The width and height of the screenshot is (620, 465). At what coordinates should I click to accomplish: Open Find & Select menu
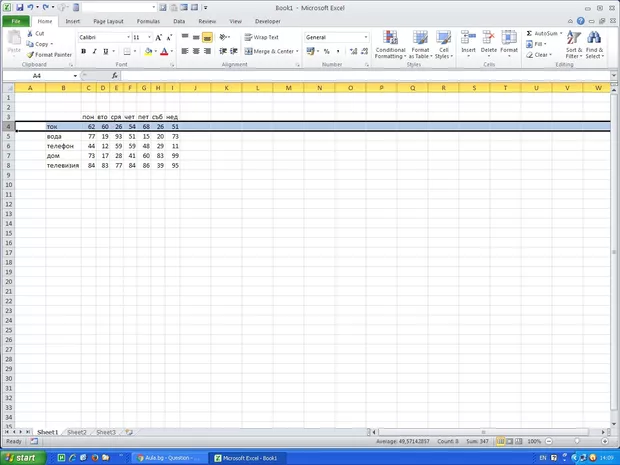tap(594, 44)
